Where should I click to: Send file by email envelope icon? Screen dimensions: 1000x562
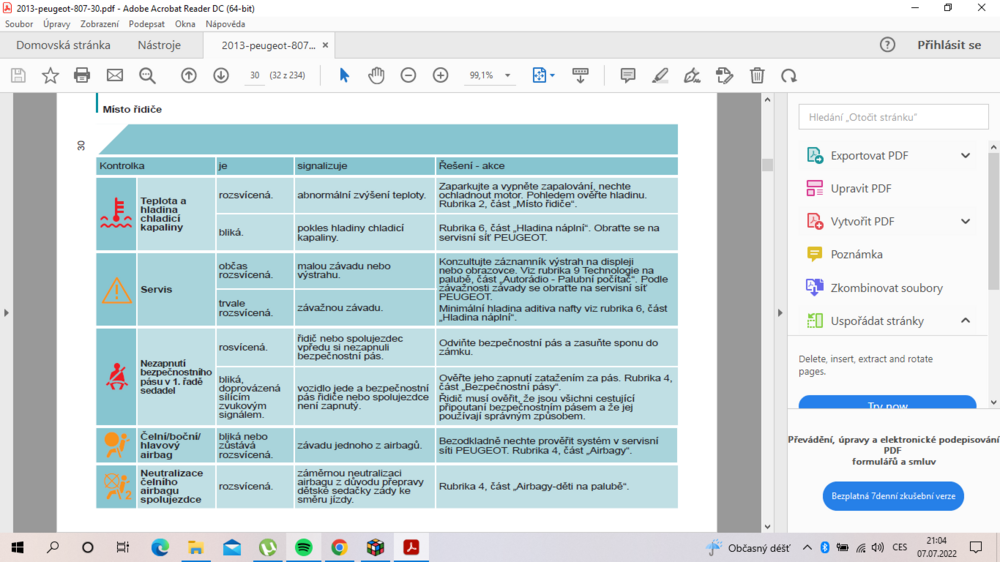(x=115, y=75)
